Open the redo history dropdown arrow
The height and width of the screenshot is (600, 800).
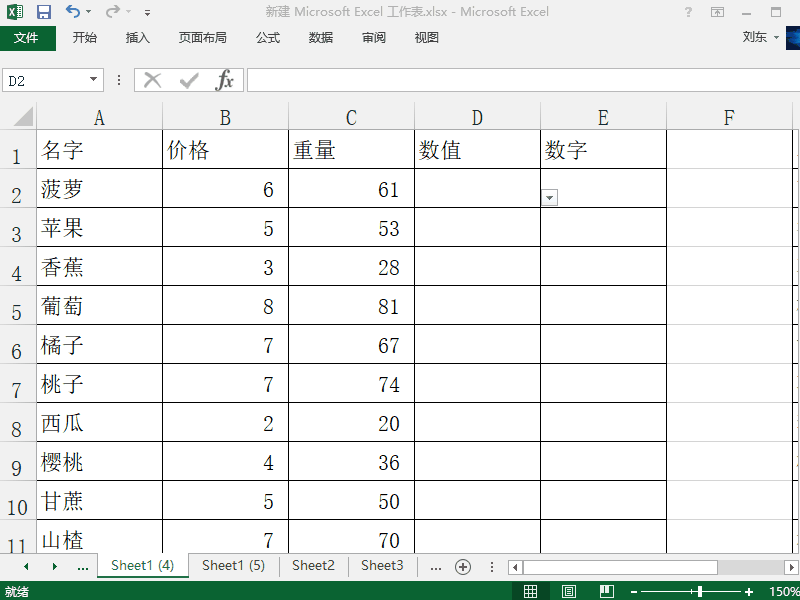pos(128,12)
